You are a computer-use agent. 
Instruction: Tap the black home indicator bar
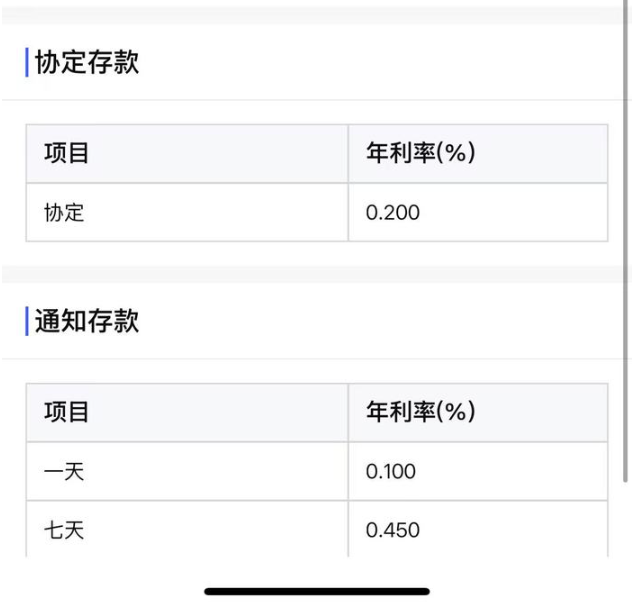click(x=317, y=592)
